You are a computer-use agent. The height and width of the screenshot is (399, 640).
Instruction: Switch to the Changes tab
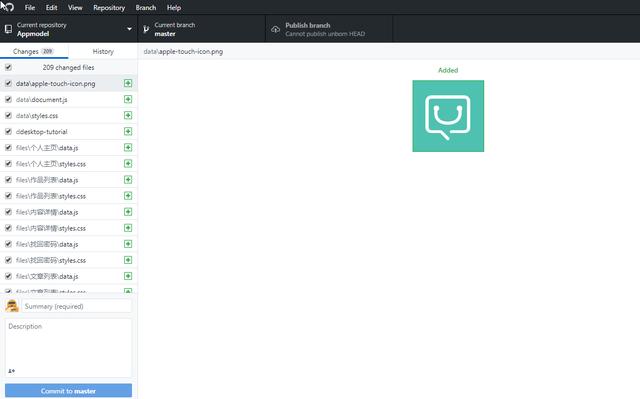[34, 51]
